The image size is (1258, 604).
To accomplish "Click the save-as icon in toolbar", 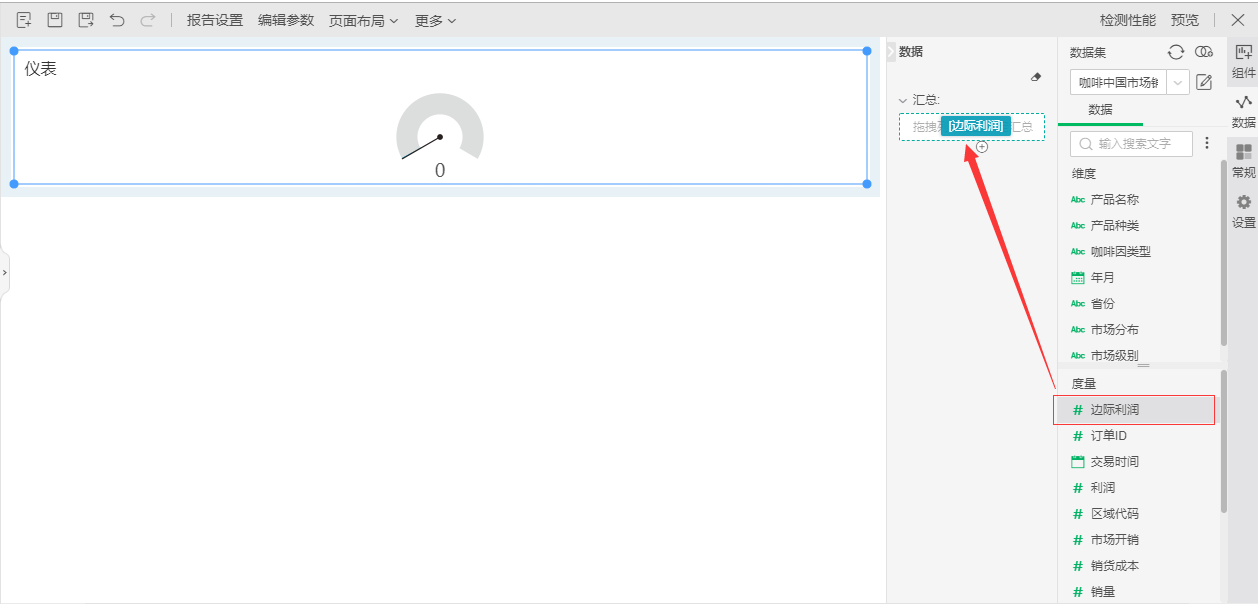I will (86, 20).
